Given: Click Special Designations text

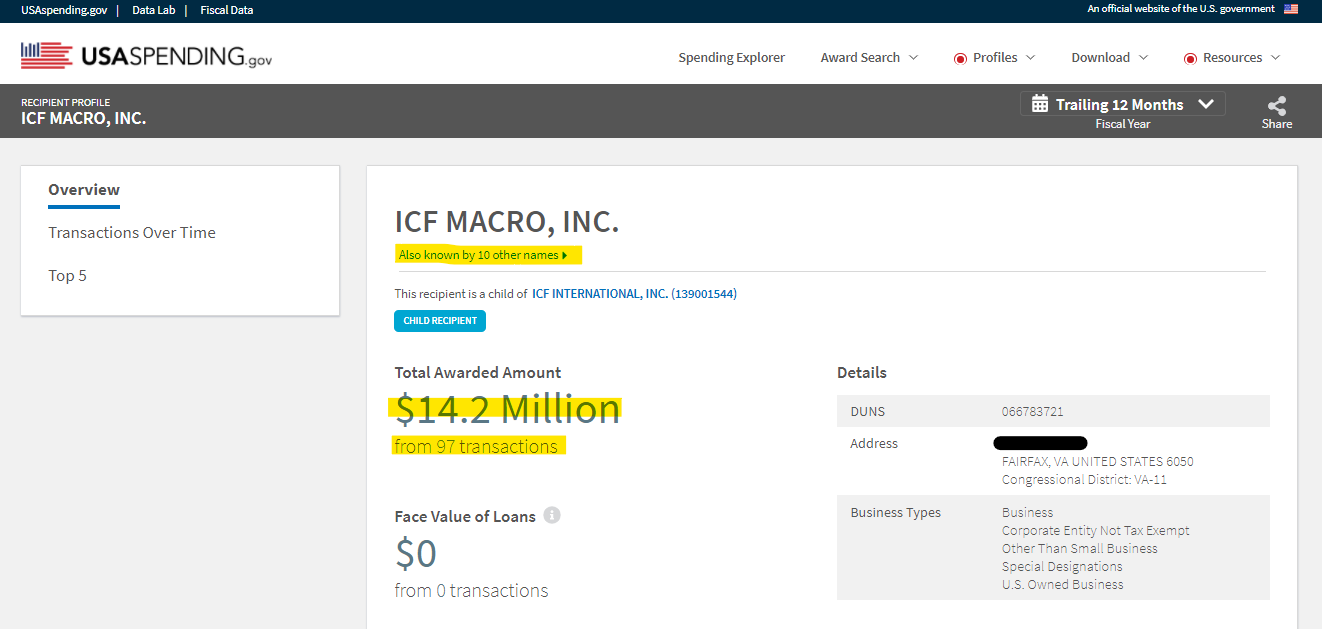Looking at the screenshot, I should 1062,567.
